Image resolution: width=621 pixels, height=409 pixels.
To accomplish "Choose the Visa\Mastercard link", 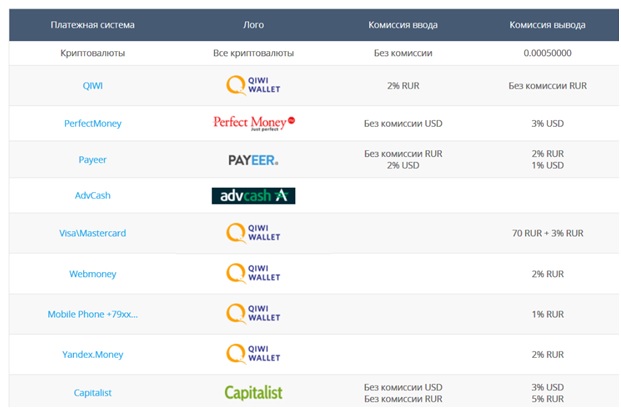I will pos(93,233).
